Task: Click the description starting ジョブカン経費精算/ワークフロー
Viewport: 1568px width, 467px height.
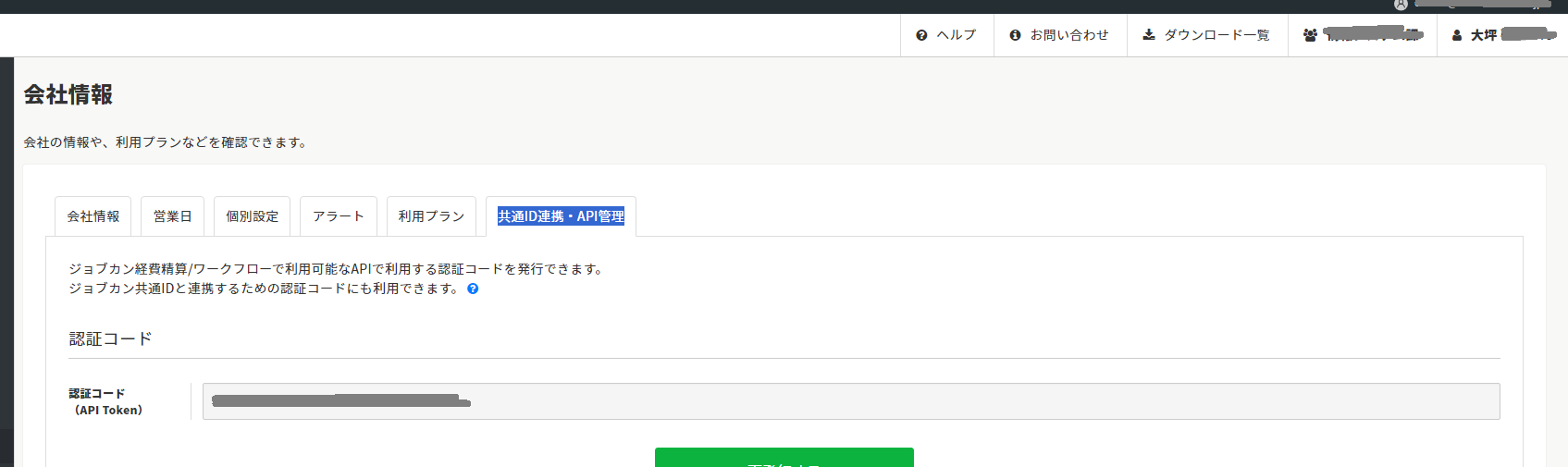Action: 337,269
